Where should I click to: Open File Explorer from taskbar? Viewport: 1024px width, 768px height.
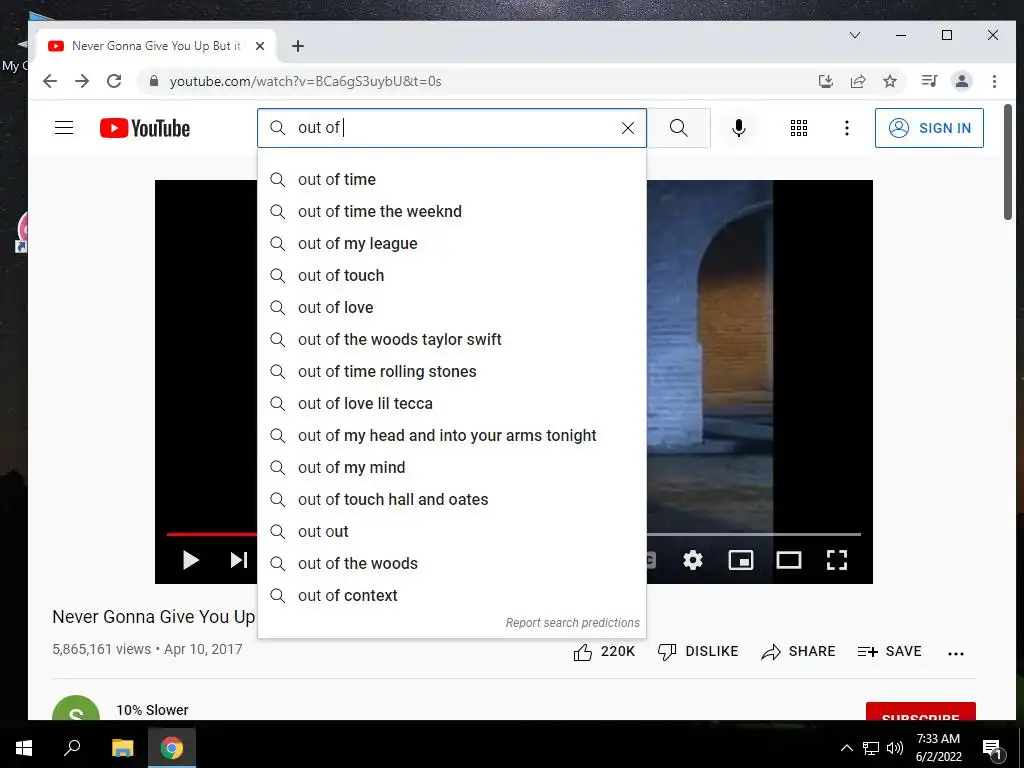pos(122,747)
